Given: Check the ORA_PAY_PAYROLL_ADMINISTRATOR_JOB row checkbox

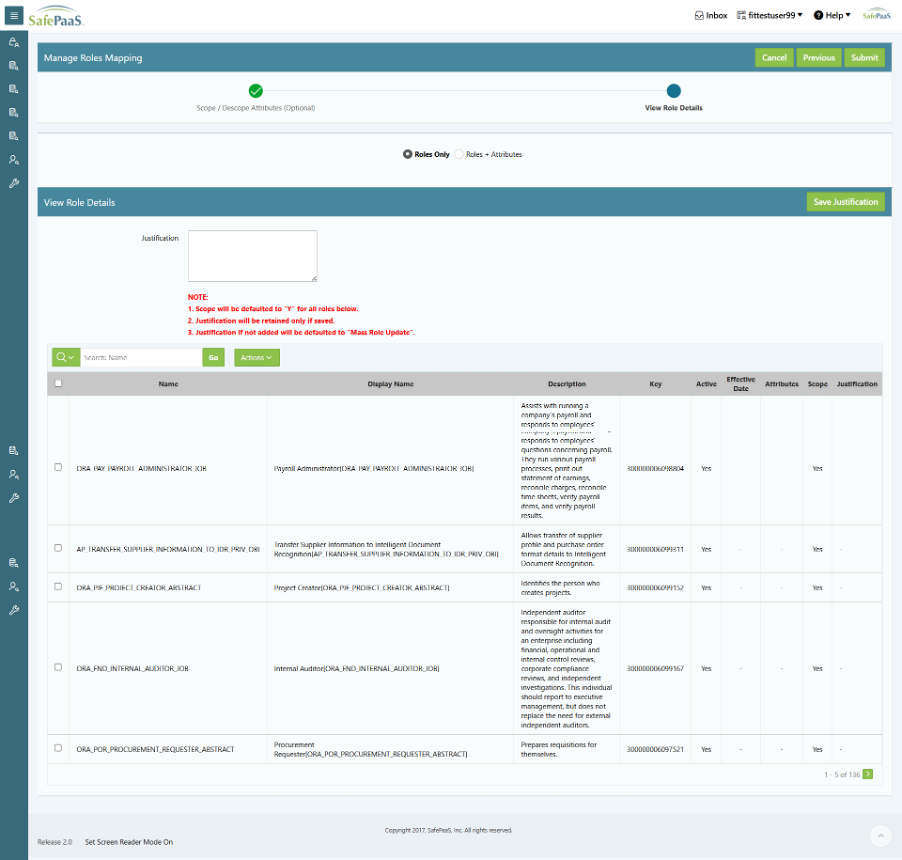Looking at the screenshot, I should coord(58,467).
